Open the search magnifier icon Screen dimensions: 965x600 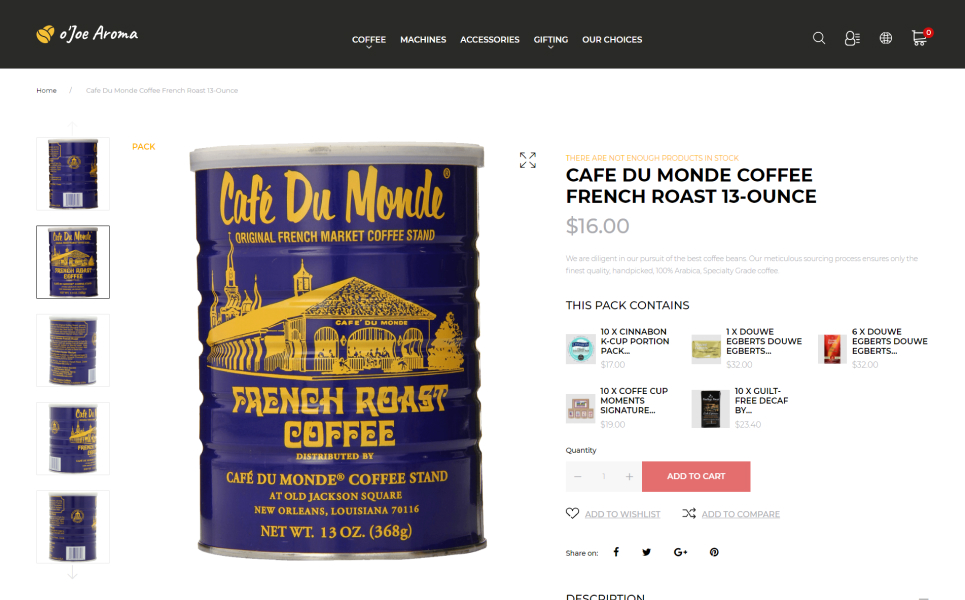pos(819,38)
